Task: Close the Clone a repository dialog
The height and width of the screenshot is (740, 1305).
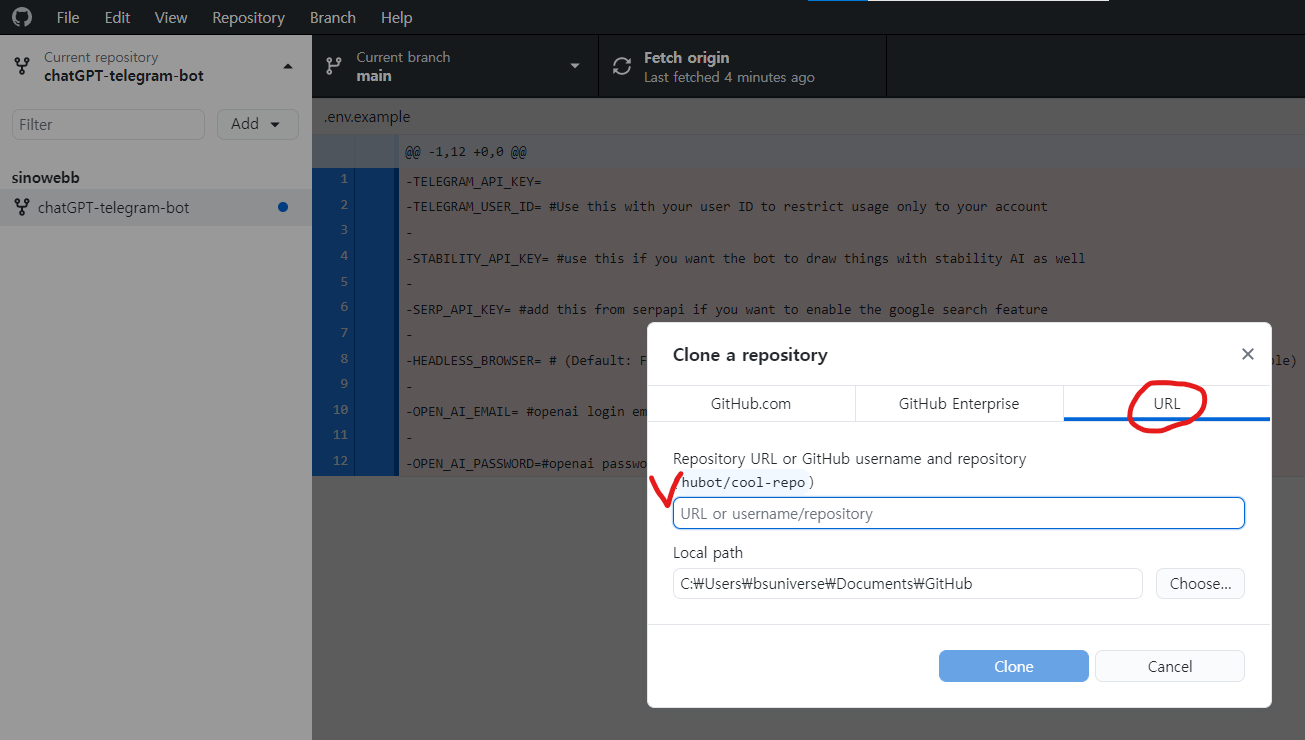Action: click(1247, 354)
